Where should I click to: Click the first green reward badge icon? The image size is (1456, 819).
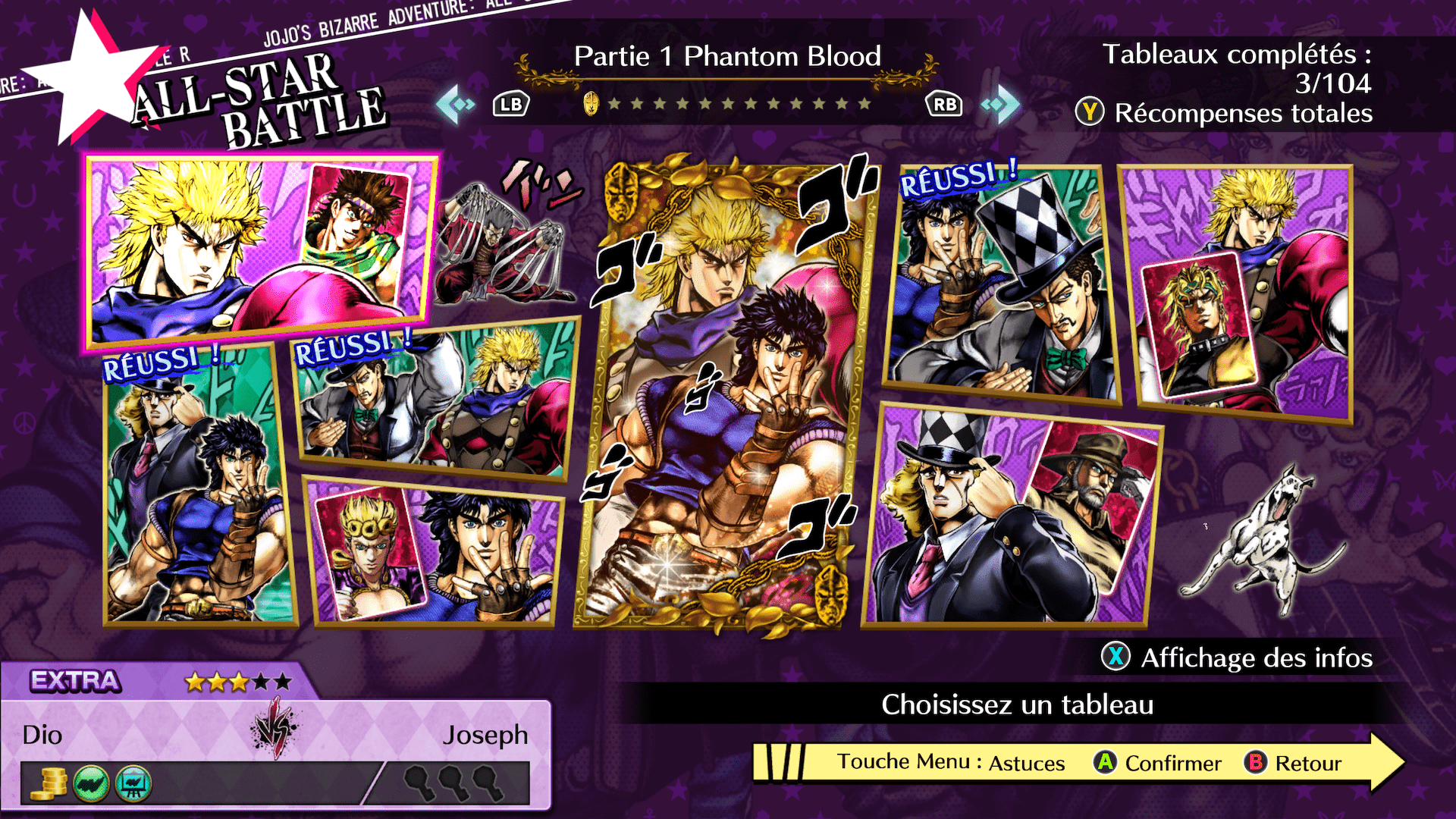click(x=92, y=783)
